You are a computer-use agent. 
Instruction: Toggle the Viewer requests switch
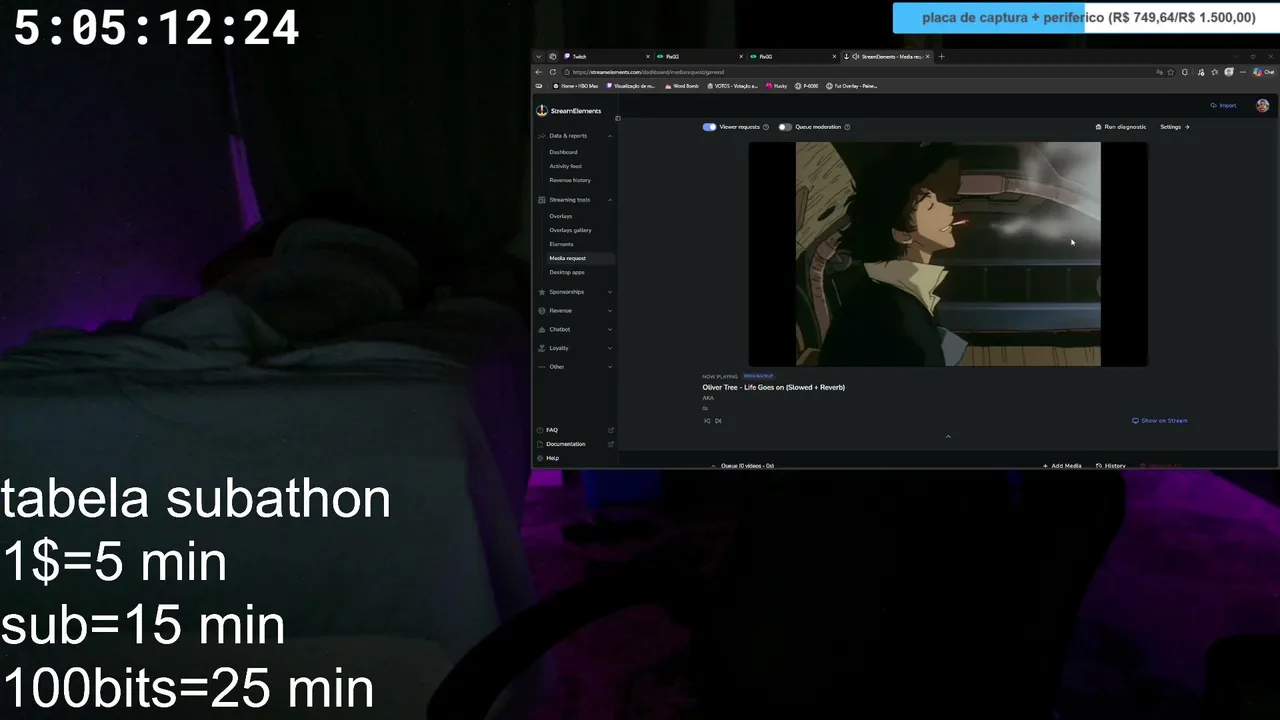709,127
